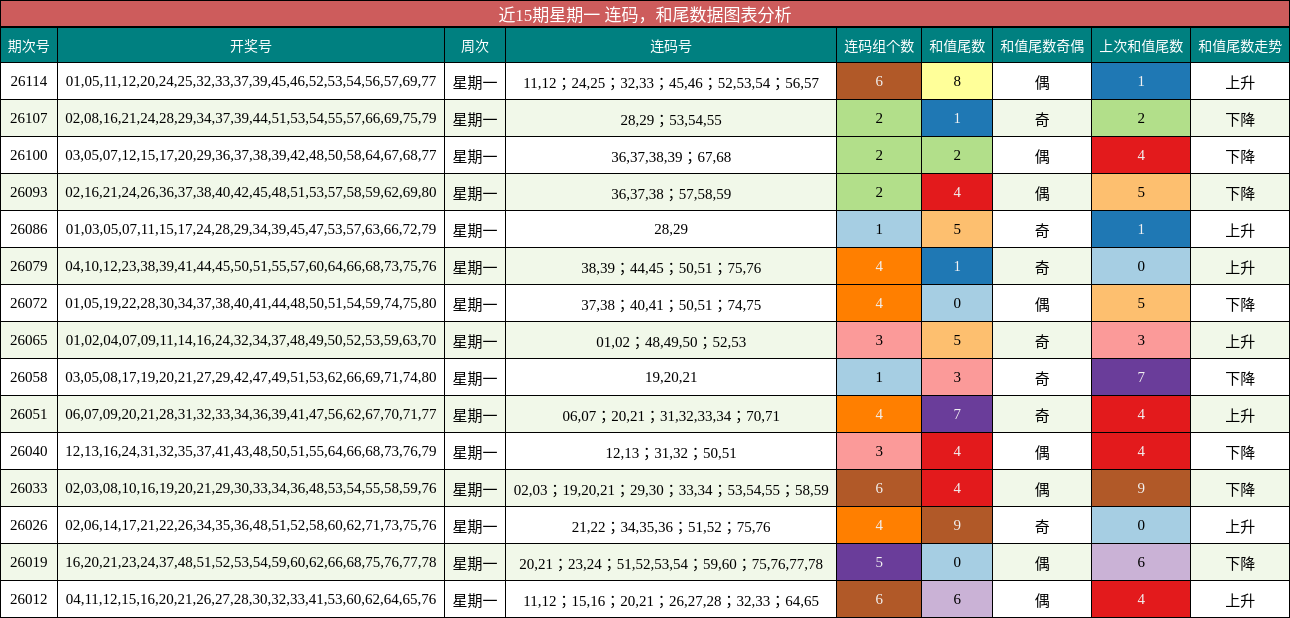Select the 连码号 cell 01,02；48,49,50；52,53
This screenshot has width=1290, height=618.
click(x=671, y=341)
